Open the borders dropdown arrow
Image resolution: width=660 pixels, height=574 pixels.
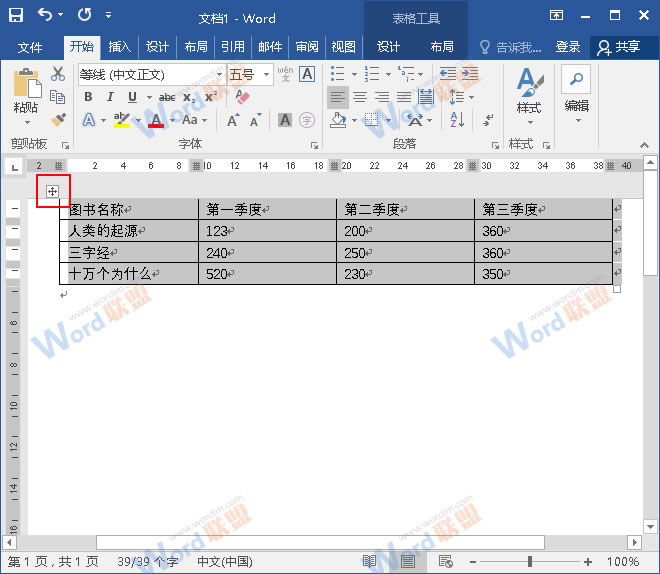click(388, 120)
